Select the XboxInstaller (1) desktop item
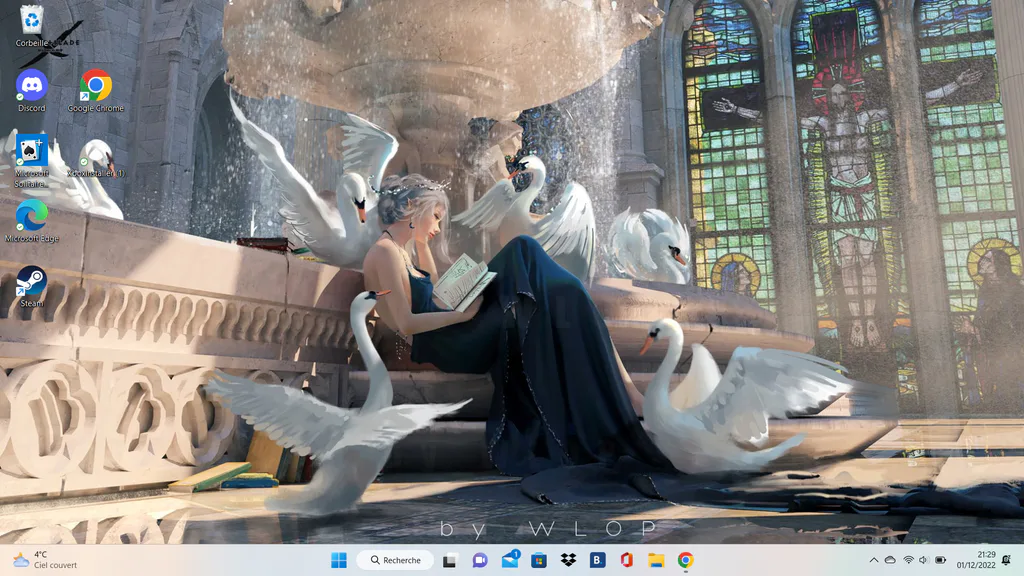Viewport: 1024px width, 576px height. point(96,159)
